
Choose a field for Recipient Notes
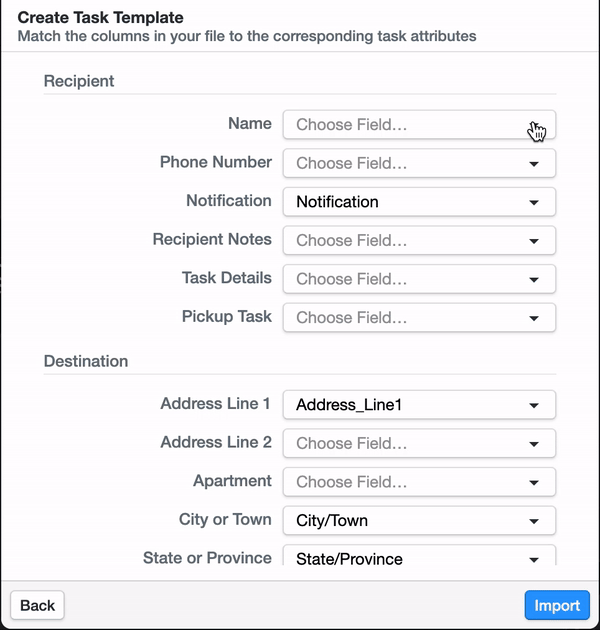click(x=419, y=240)
